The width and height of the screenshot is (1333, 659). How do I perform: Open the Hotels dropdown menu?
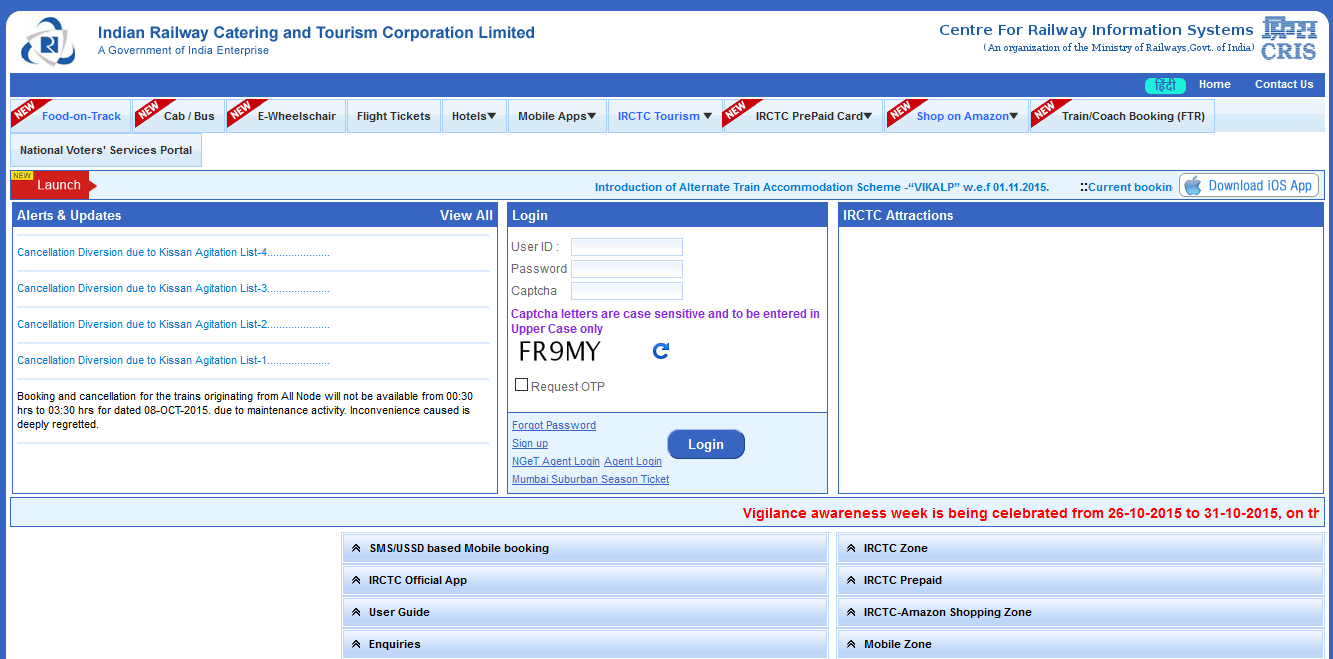pos(473,116)
